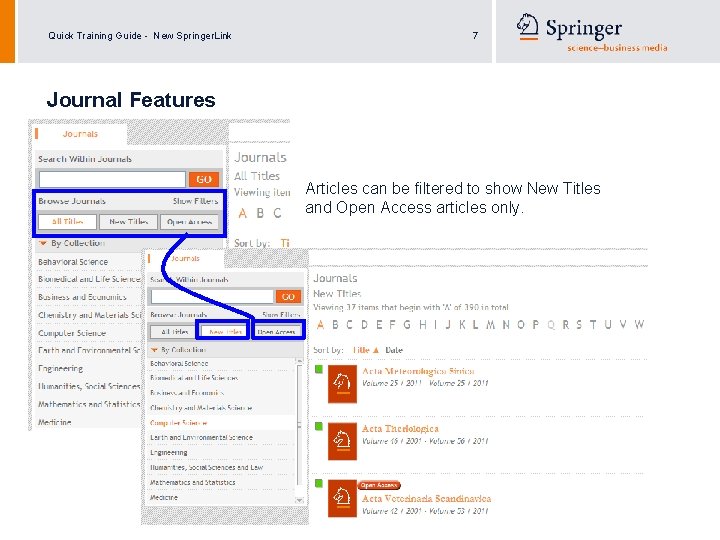
Task: Open Acta Veterinaria Scandinavica cover icon
Action: coord(342,499)
